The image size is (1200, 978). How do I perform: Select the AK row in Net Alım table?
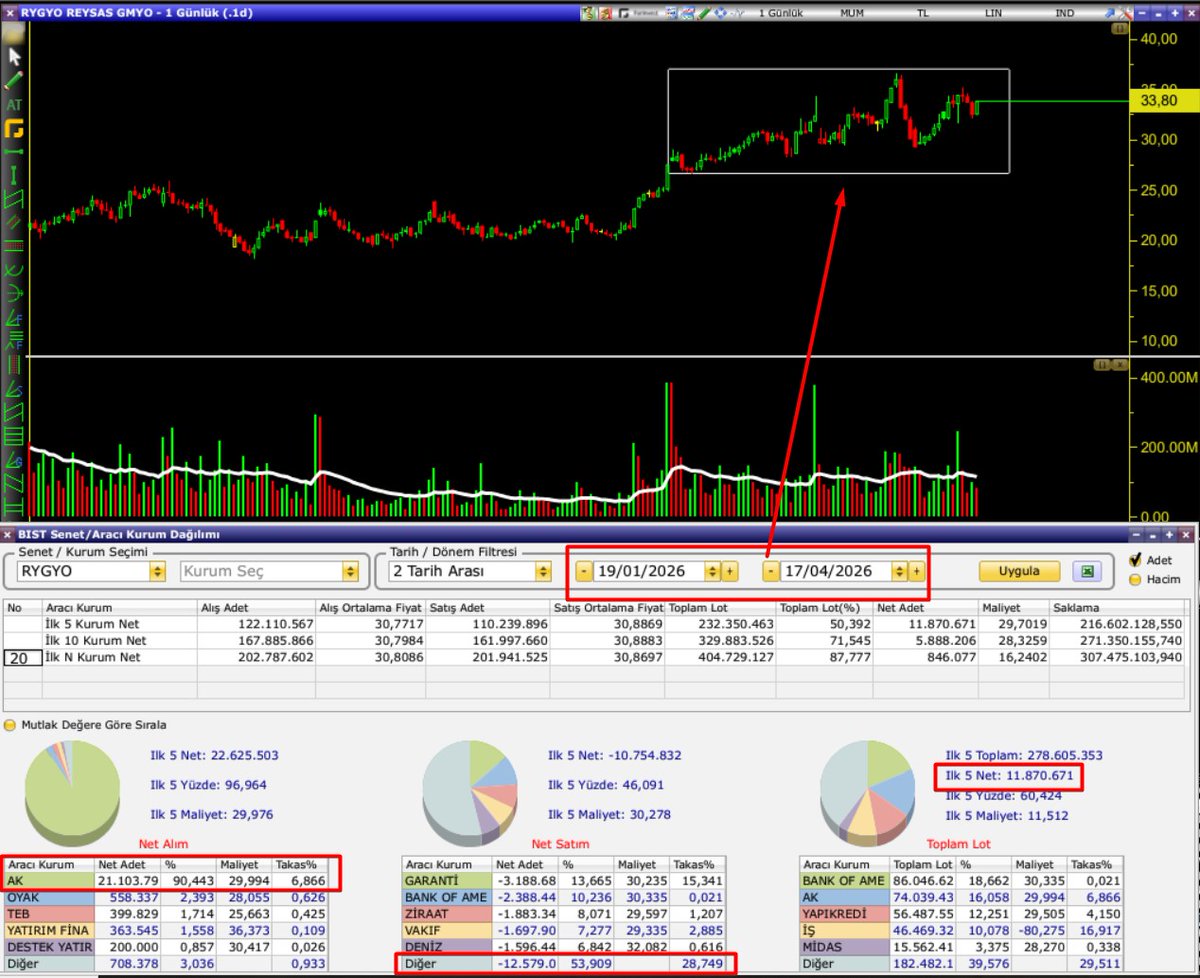click(166, 881)
